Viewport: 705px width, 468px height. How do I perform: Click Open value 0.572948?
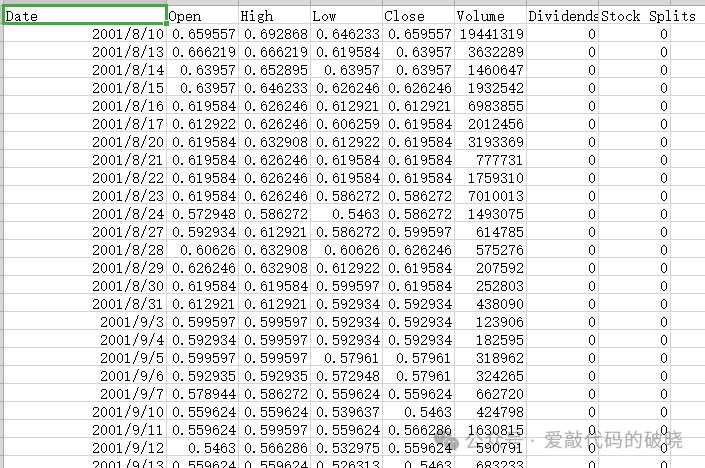[x=203, y=214]
